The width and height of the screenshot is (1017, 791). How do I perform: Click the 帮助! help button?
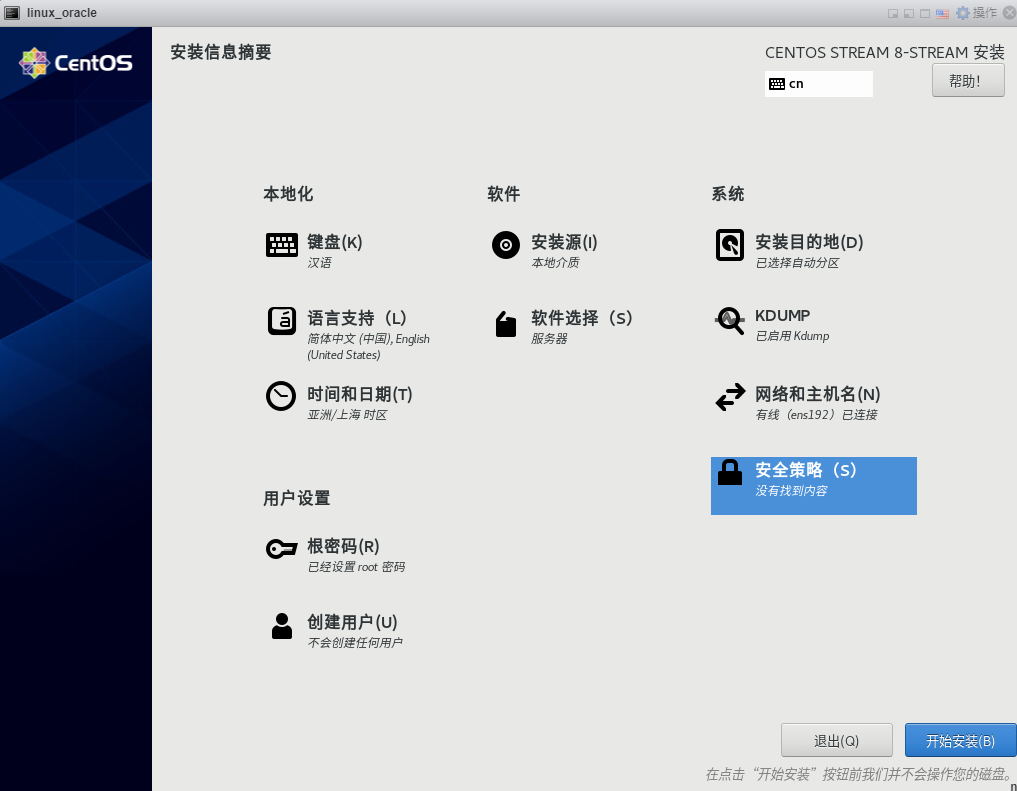click(967, 81)
